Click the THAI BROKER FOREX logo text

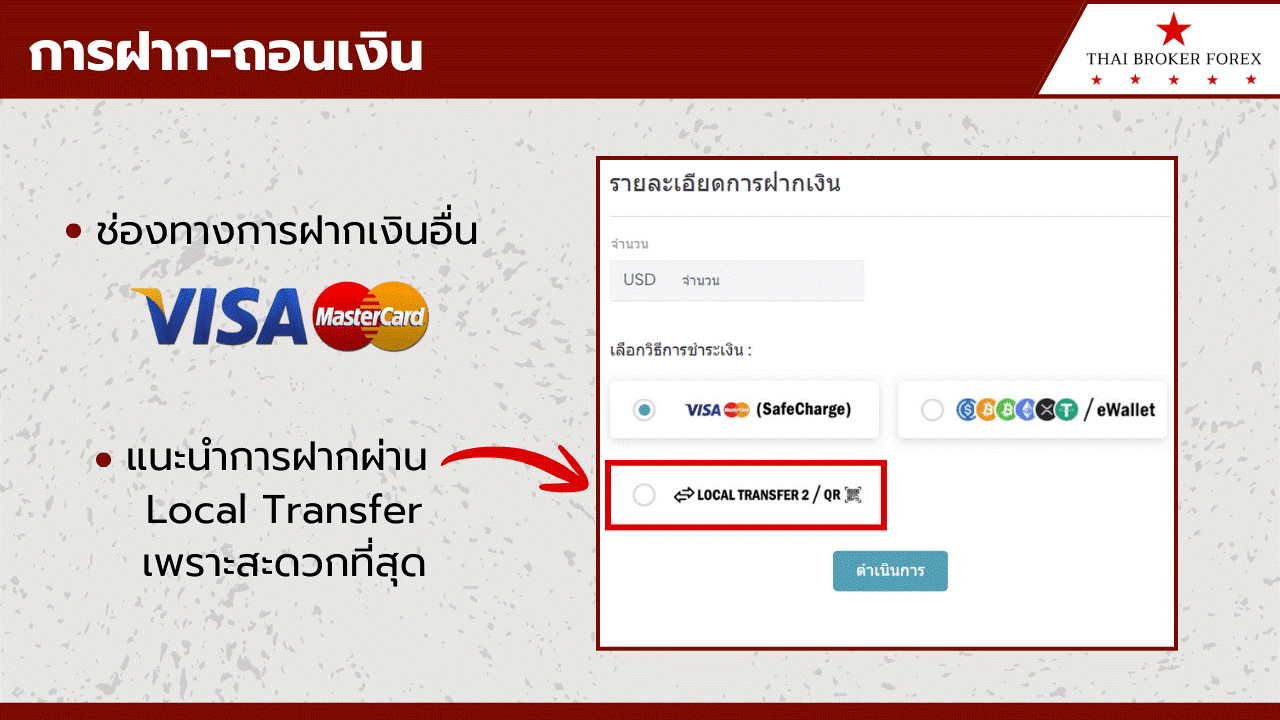pos(1174,59)
